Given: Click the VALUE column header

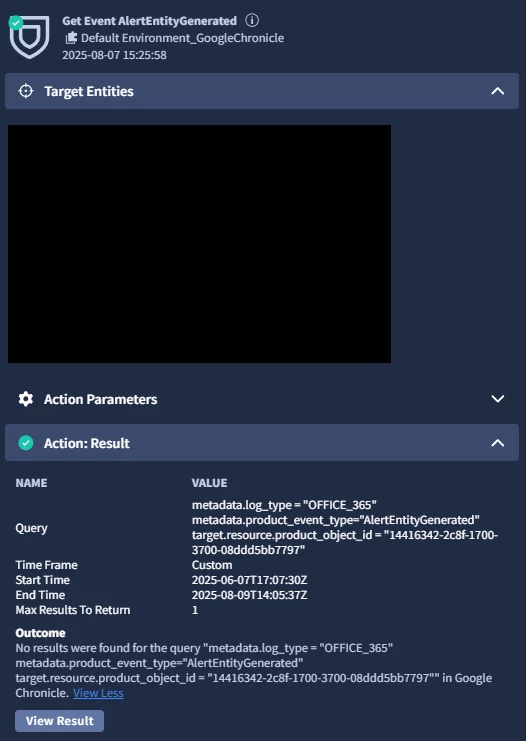Looking at the screenshot, I should 209,483.
